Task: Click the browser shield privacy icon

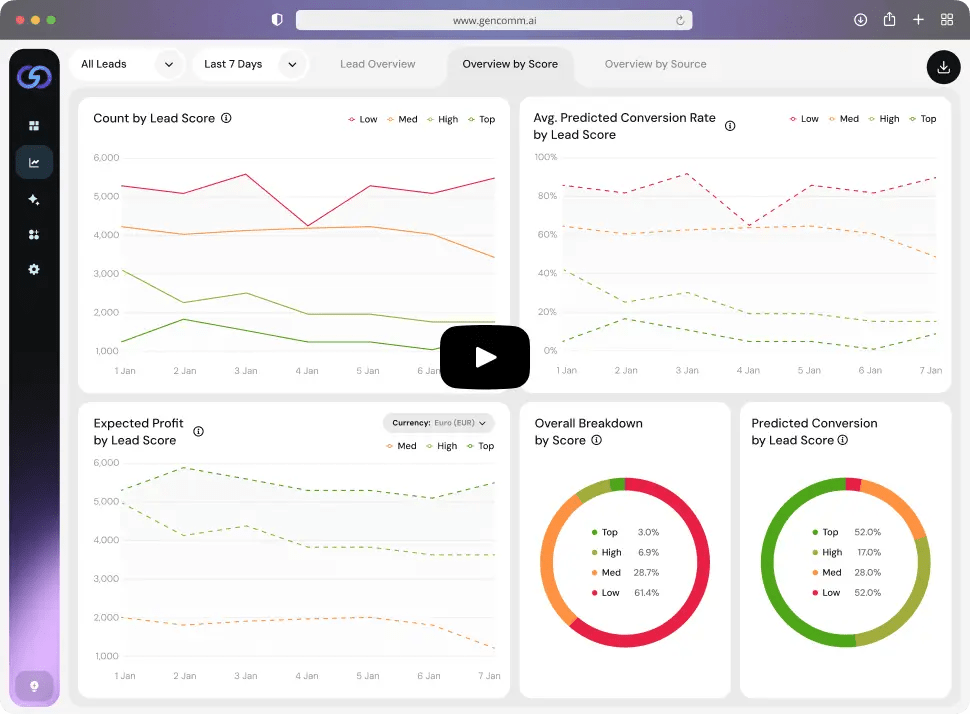Action: point(277,20)
